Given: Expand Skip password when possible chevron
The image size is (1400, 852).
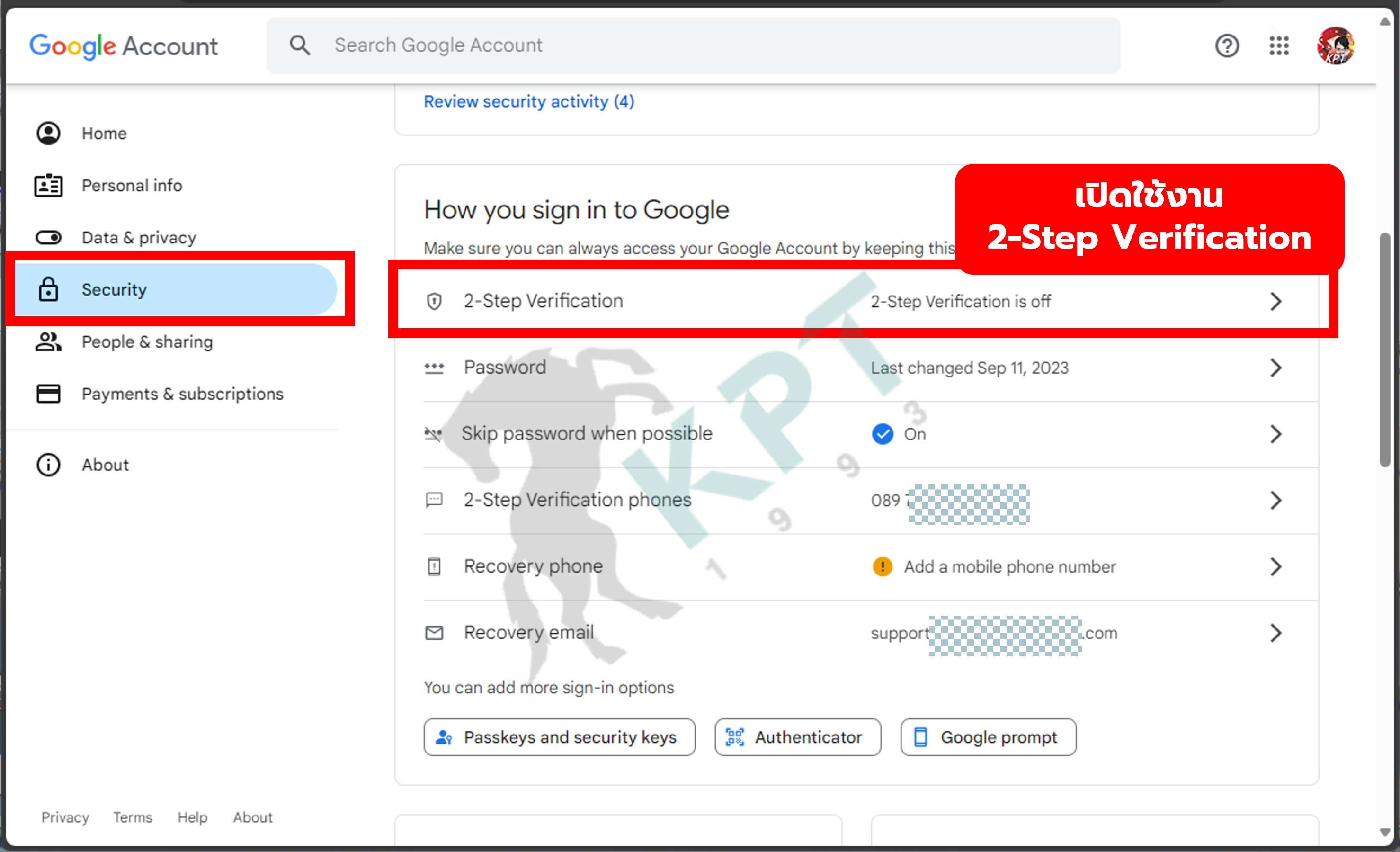Looking at the screenshot, I should 1276,434.
